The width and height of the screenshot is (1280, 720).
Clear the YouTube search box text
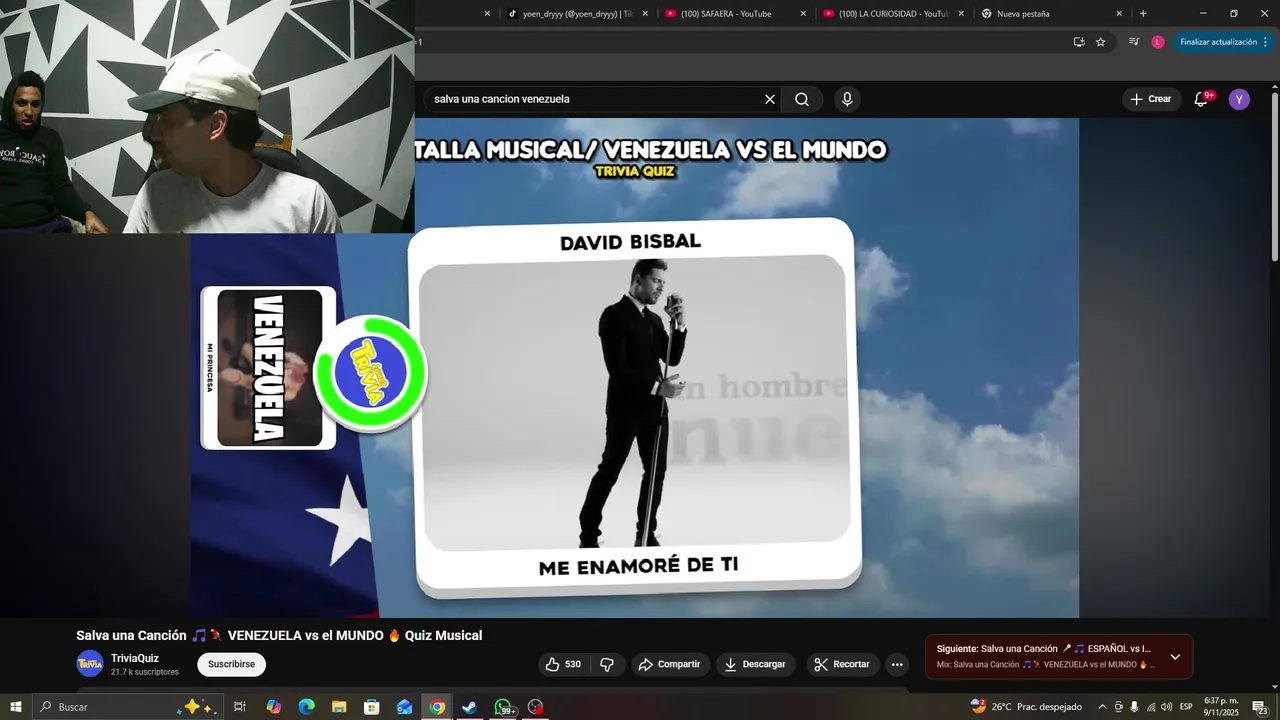770,99
